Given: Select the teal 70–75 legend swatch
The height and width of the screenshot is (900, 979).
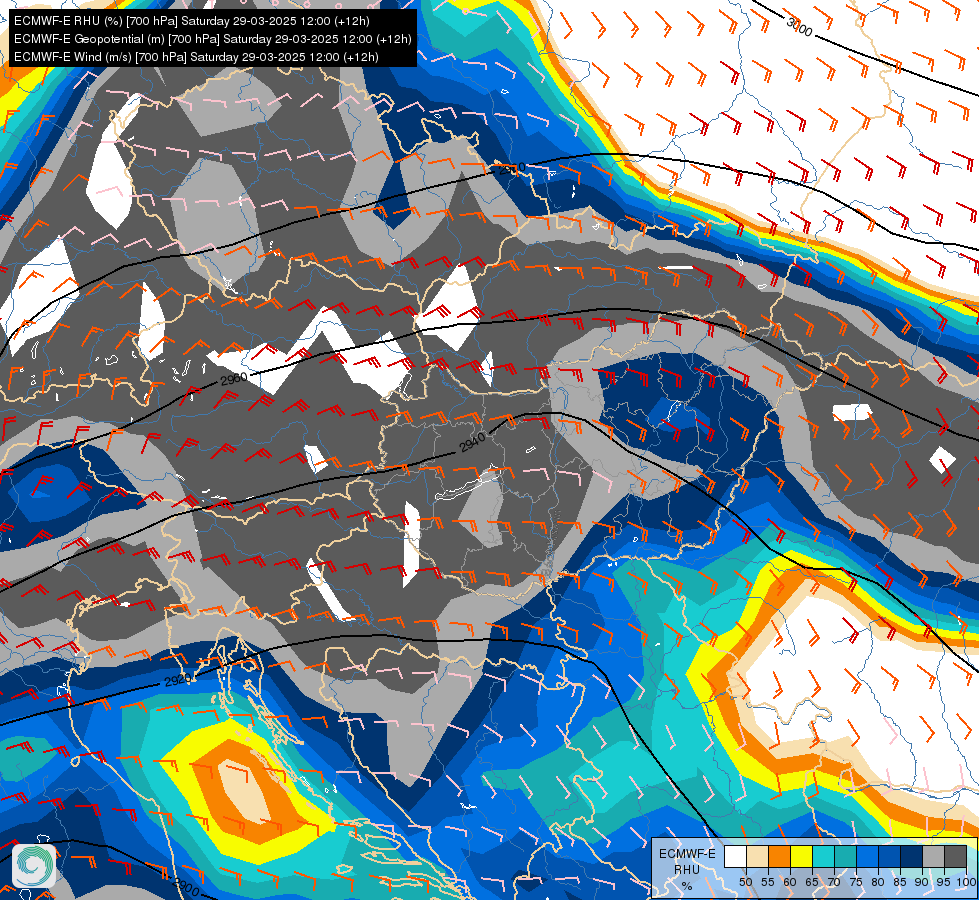Looking at the screenshot, I should 845,856.
